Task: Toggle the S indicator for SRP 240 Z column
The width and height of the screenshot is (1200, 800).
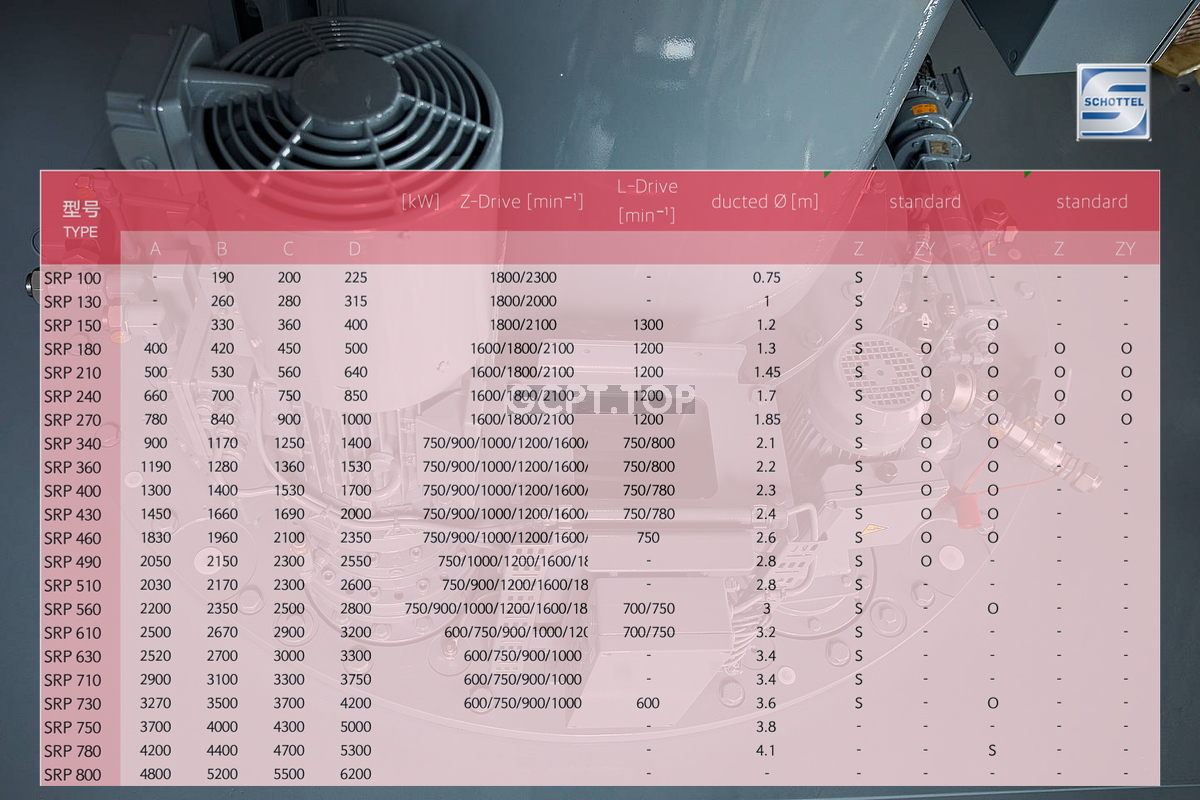Action: point(857,395)
